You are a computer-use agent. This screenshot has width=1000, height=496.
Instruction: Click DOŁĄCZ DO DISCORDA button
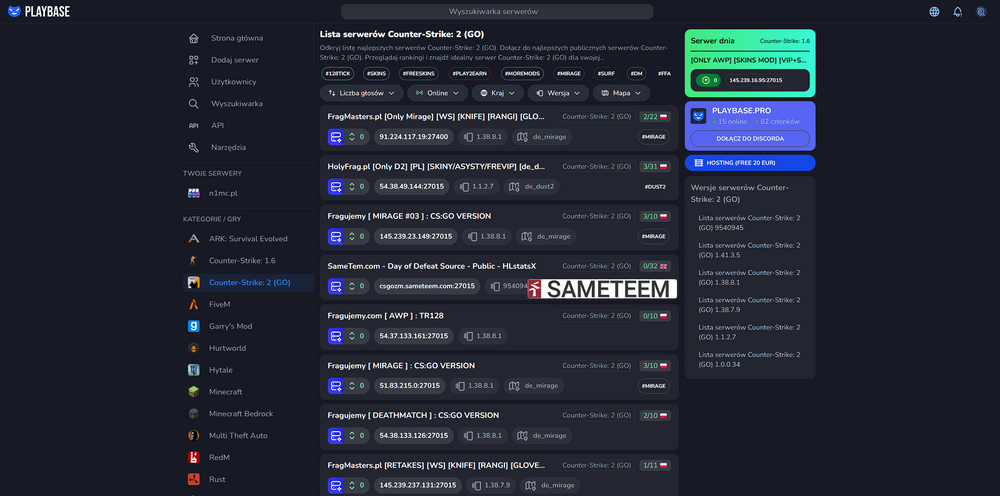pyautogui.click(x=750, y=138)
